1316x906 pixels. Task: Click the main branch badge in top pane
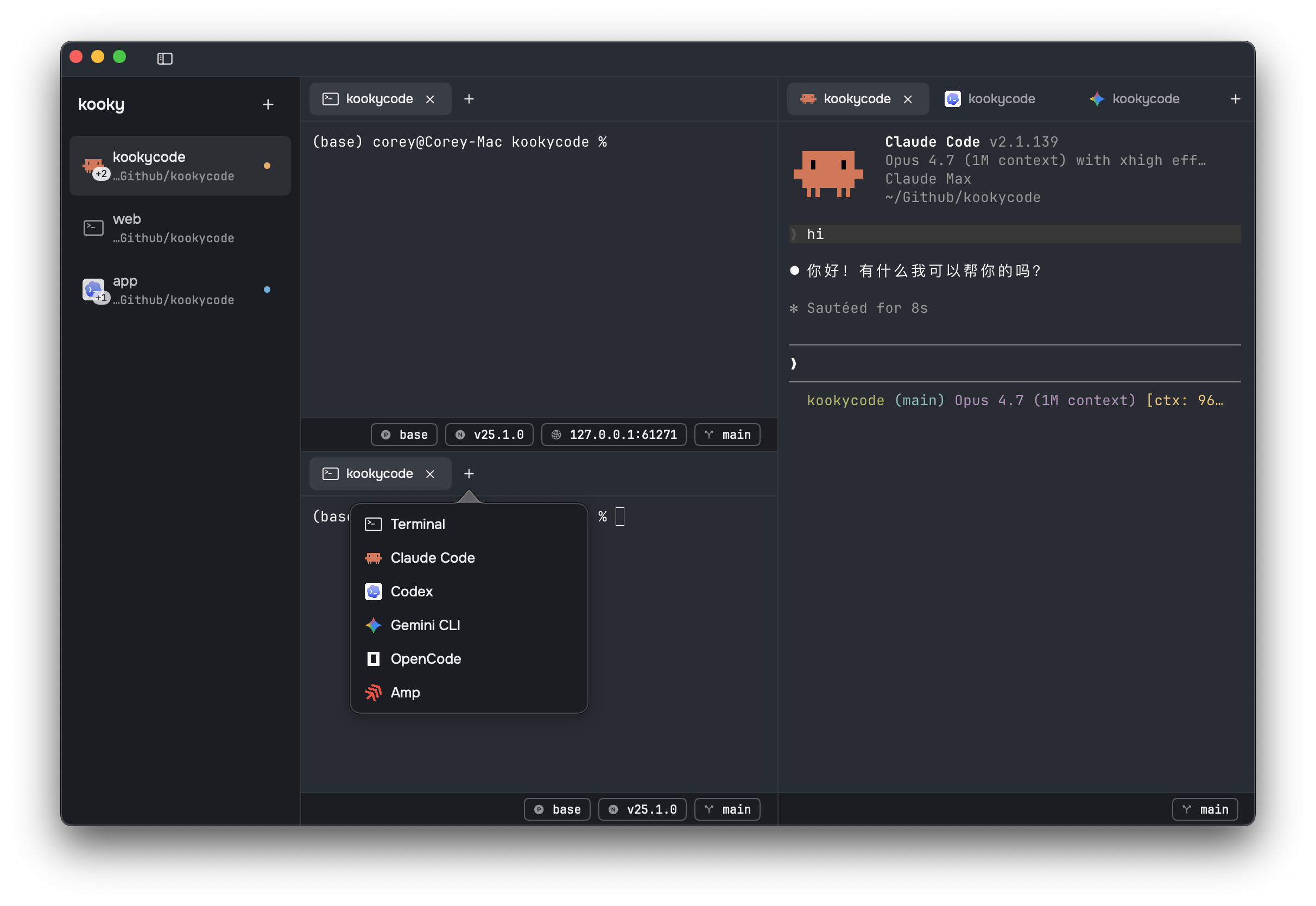point(727,435)
